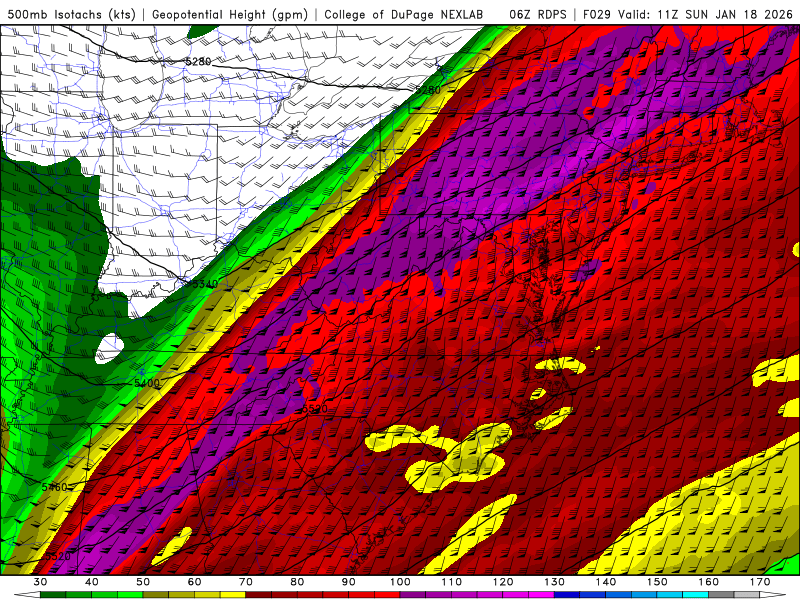The width and height of the screenshot is (800, 600).
Task: Click the 70 value on the color scale
Action: pos(246,582)
